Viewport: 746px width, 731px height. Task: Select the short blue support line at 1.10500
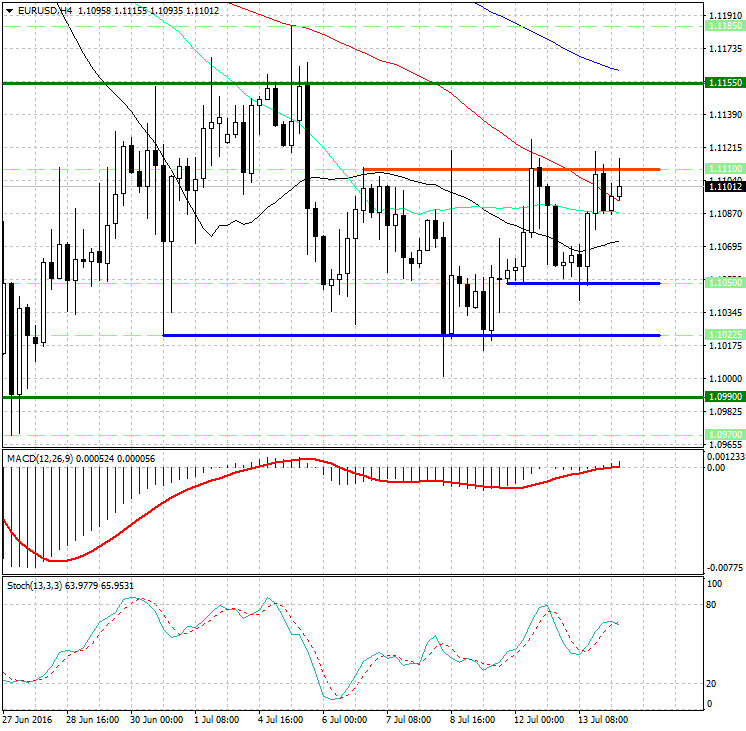click(x=584, y=283)
